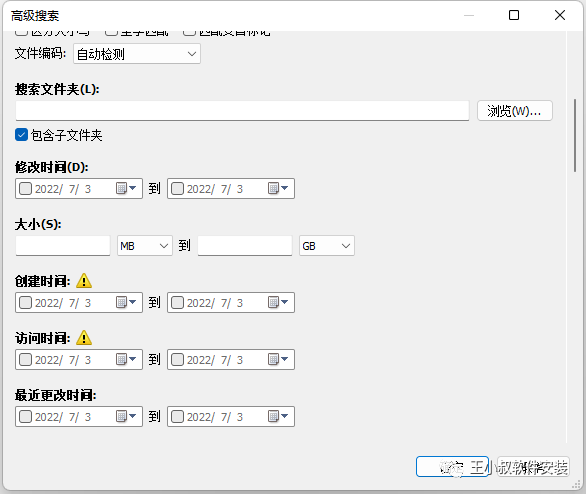Click the 确定 confirm button
This screenshot has height=494, width=586.
(452, 466)
